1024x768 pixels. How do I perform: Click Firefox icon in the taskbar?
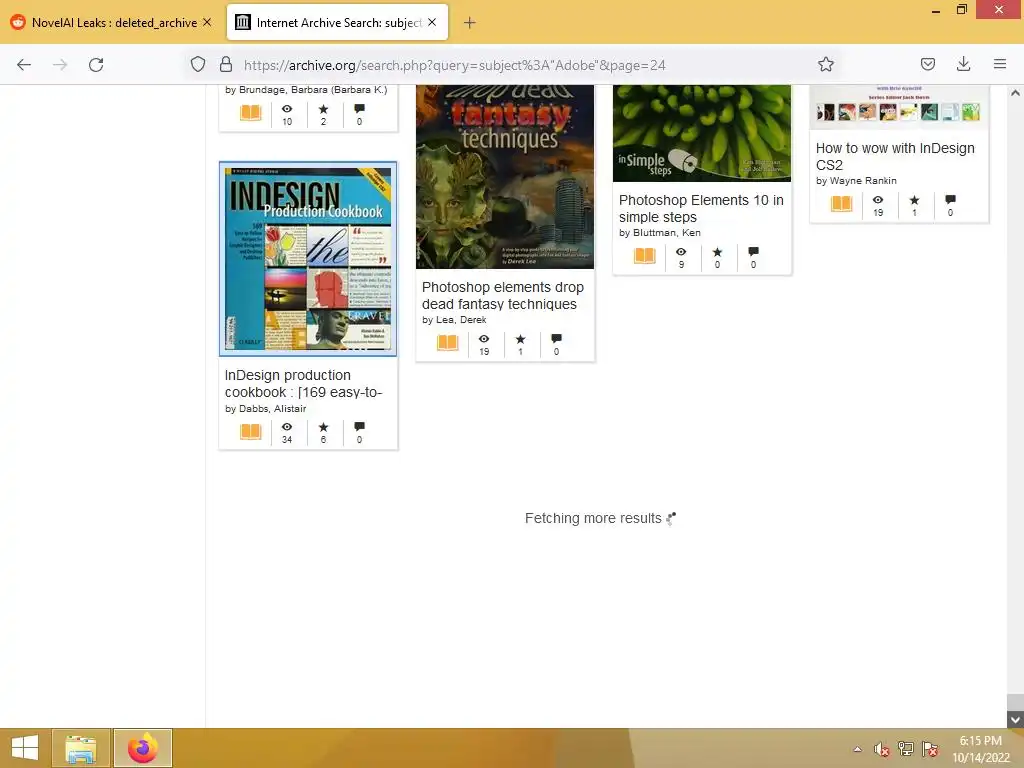[143, 748]
